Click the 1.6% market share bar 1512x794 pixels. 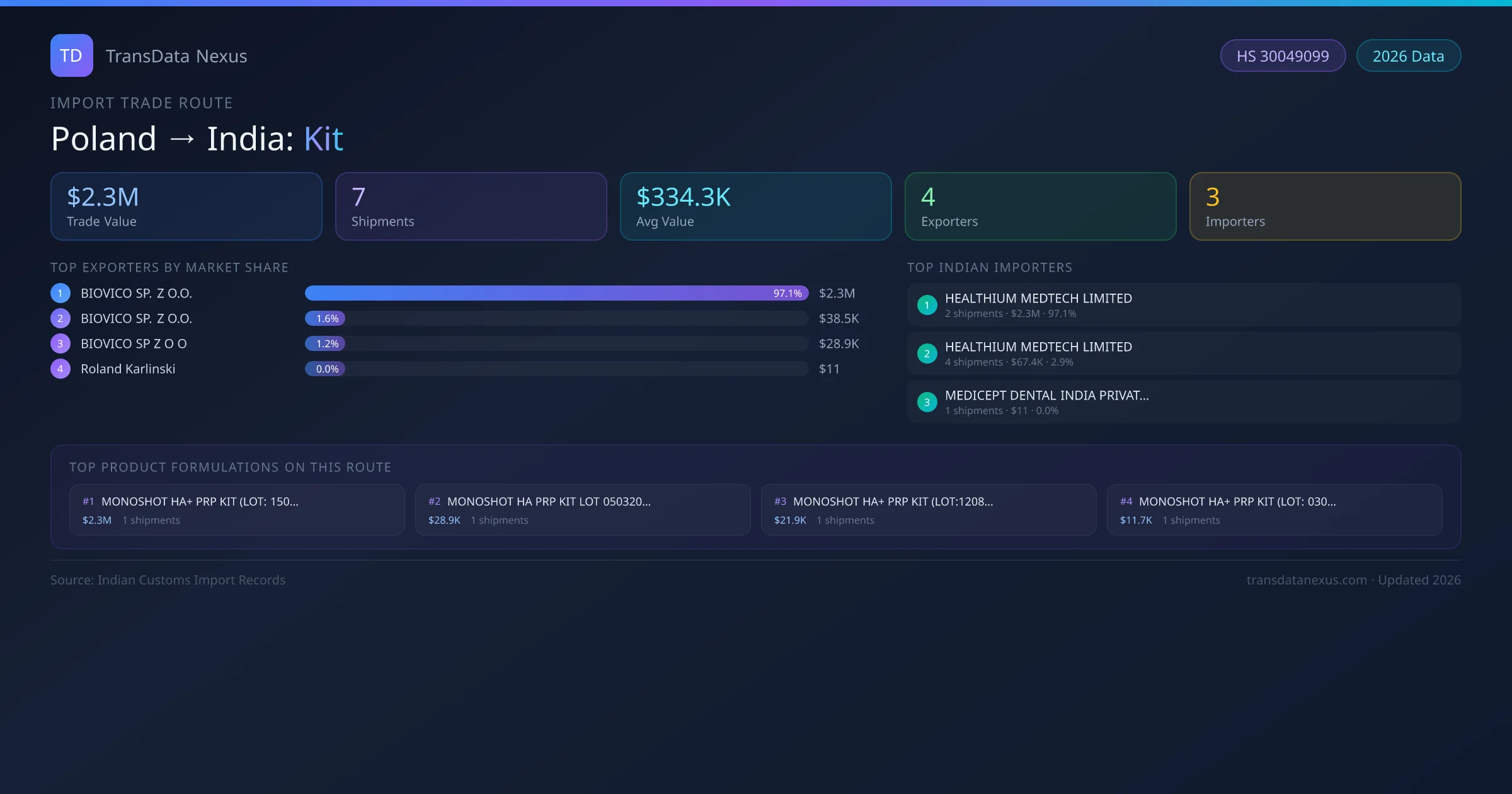325,318
